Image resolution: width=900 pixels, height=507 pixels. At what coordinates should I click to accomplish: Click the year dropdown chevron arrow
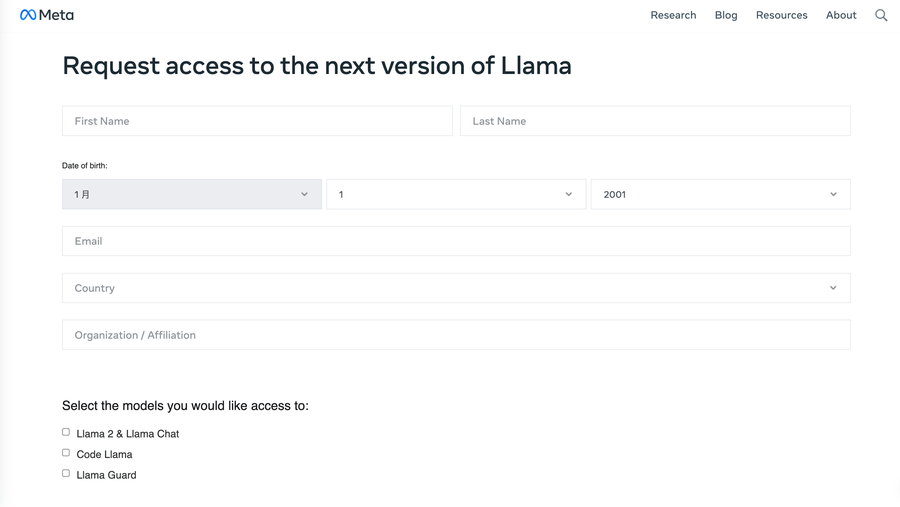833,194
